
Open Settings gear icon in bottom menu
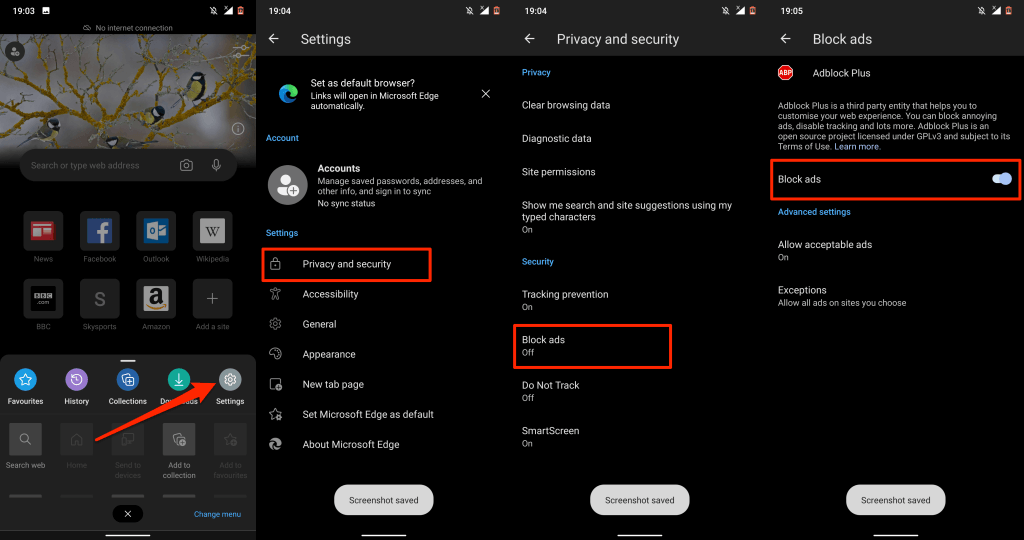point(230,379)
